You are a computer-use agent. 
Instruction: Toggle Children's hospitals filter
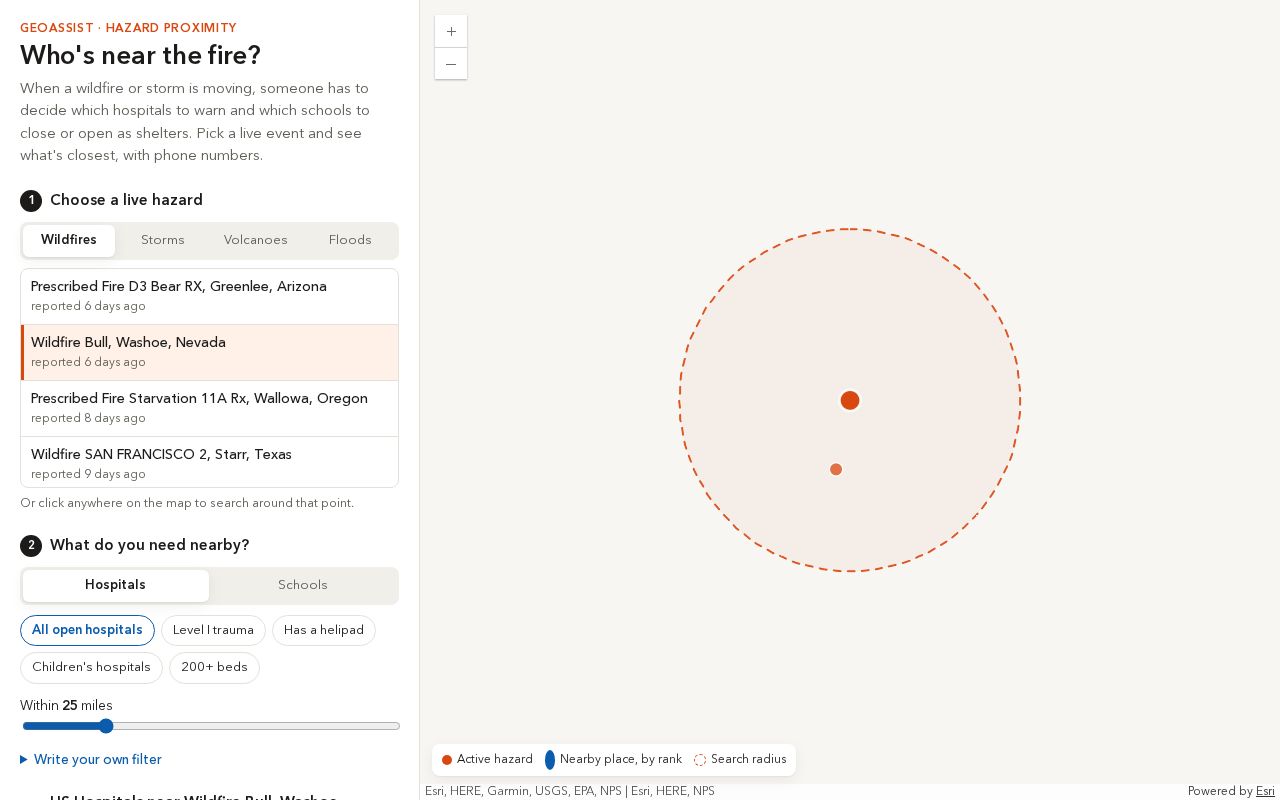(91, 668)
